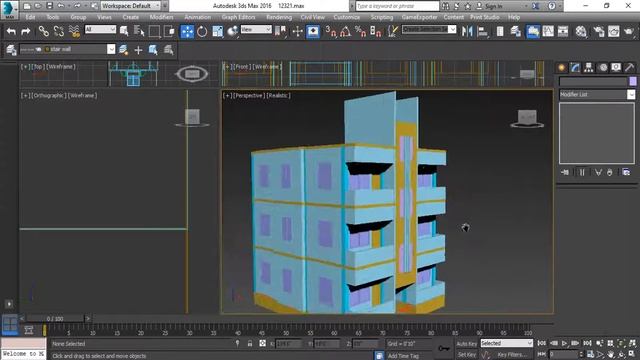Click the Auto Key button

click(x=467, y=344)
